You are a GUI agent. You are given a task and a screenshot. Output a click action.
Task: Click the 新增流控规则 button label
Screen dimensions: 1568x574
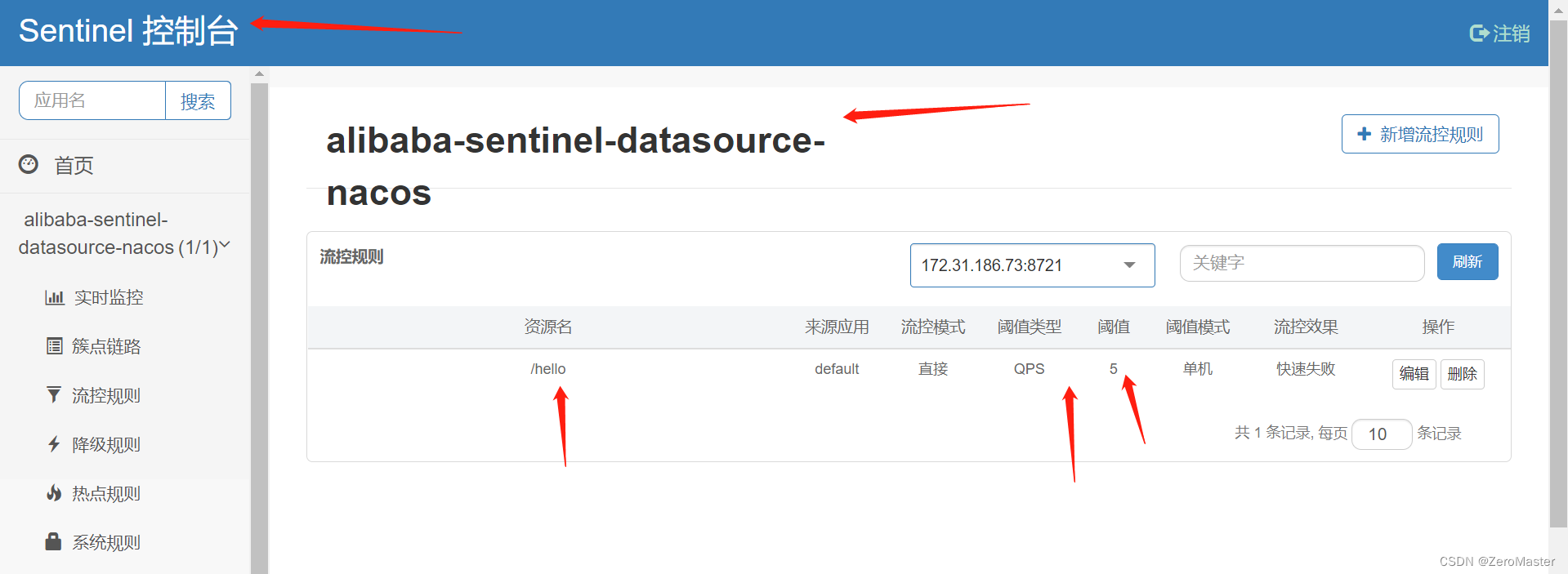click(1431, 134)
